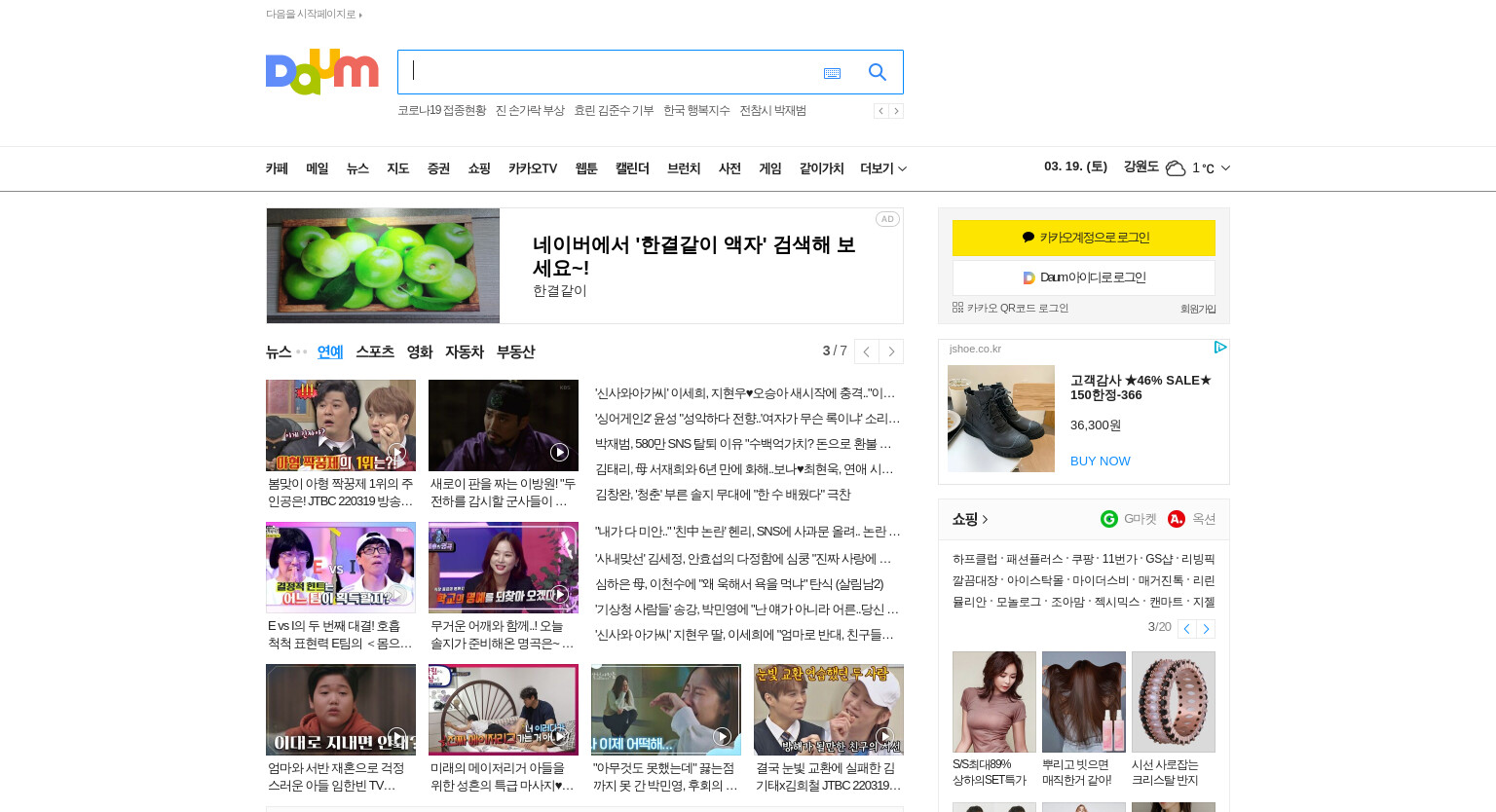The width and height of the screenshot is (1496, 812).
Task: Switch to the 부동산 news tab
Action: pyautogui.click(x=515, y=351)
